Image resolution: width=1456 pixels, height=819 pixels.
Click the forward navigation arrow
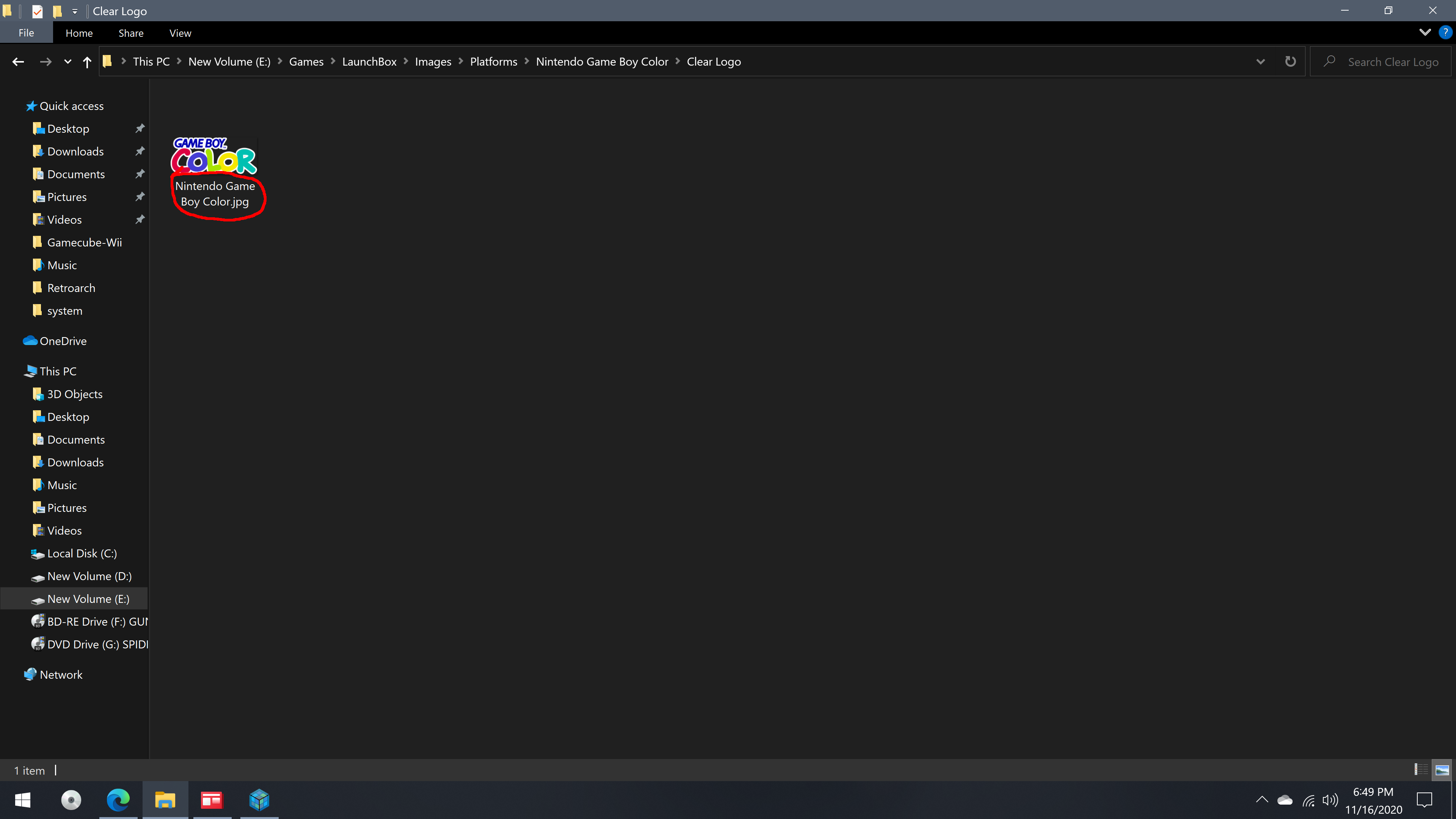[x=46, y=61]
